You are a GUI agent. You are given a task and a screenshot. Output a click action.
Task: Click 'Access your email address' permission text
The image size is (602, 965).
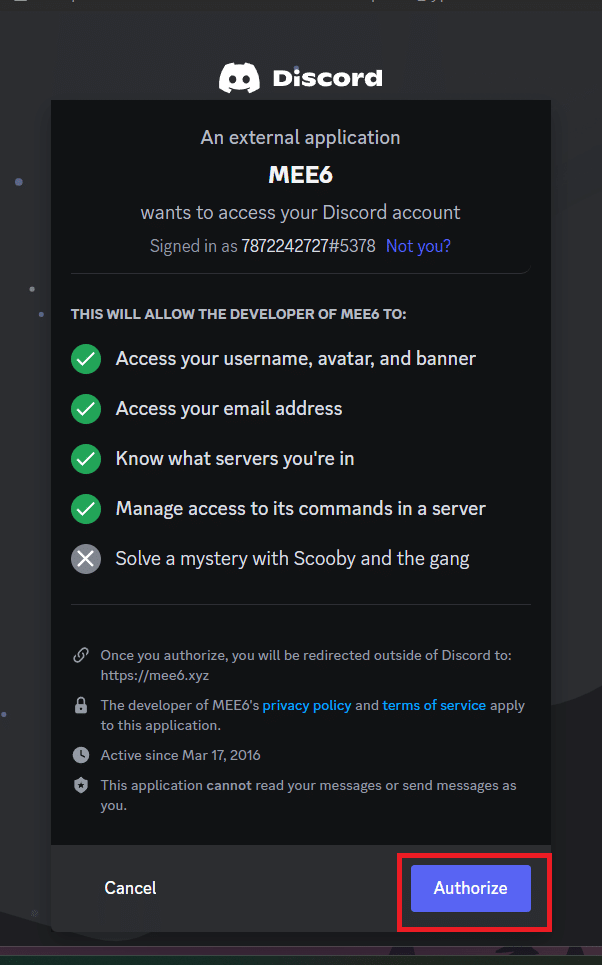tap(229, 409)
